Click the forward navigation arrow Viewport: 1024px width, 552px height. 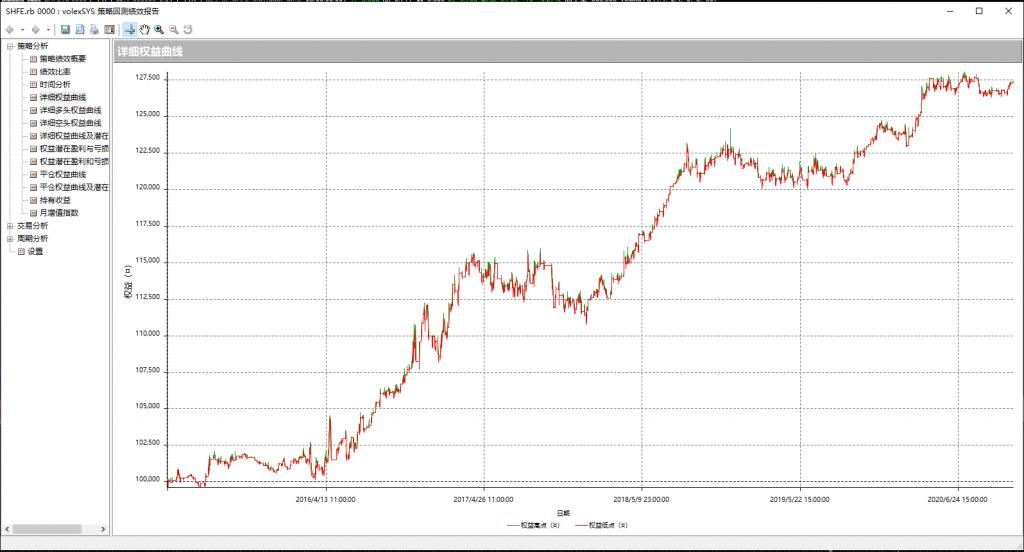click(36, 29)
